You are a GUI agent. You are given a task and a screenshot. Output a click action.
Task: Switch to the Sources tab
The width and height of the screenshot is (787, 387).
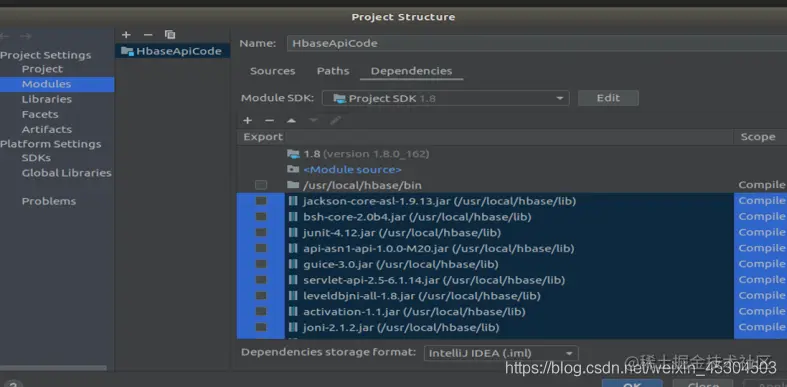pos(273,71)
